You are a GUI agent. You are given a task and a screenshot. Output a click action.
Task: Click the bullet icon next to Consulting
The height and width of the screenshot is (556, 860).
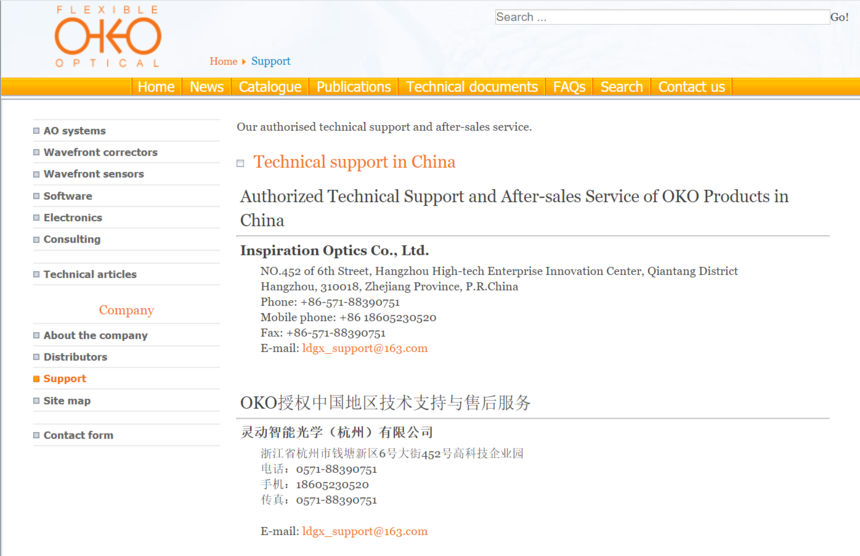(x=36, y=240)
